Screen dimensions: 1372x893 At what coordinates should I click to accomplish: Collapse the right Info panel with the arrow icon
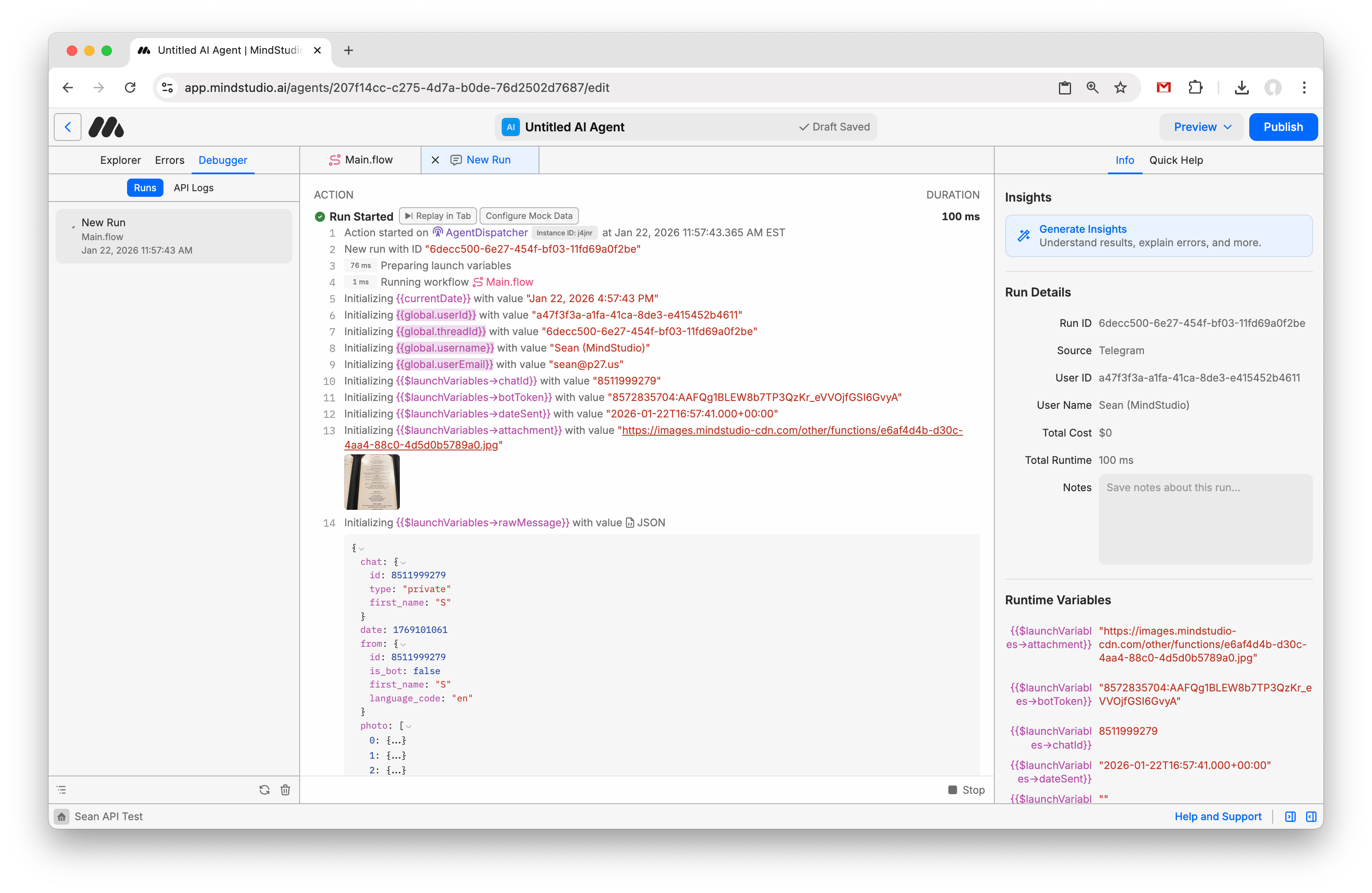tap(1311, 816)
